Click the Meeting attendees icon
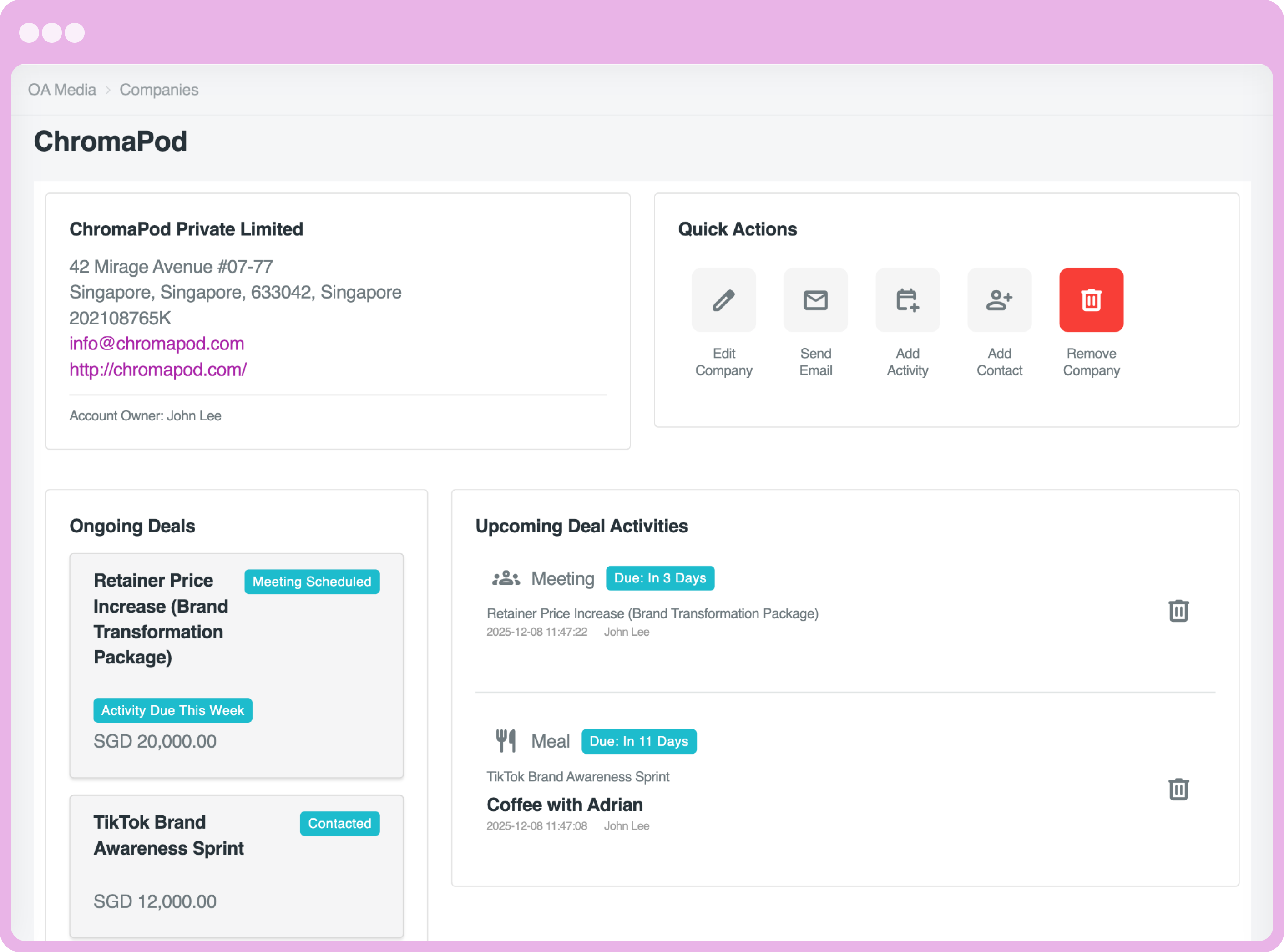 [x=506, y=578]
